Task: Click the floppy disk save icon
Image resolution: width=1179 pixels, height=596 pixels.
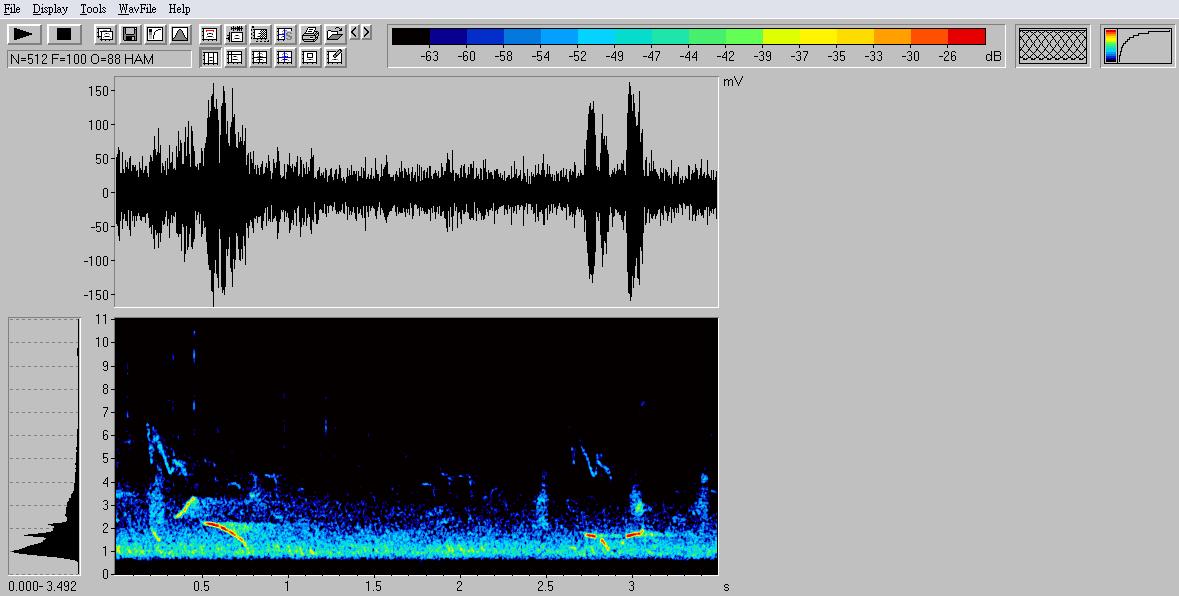Action: pos(130,34)
